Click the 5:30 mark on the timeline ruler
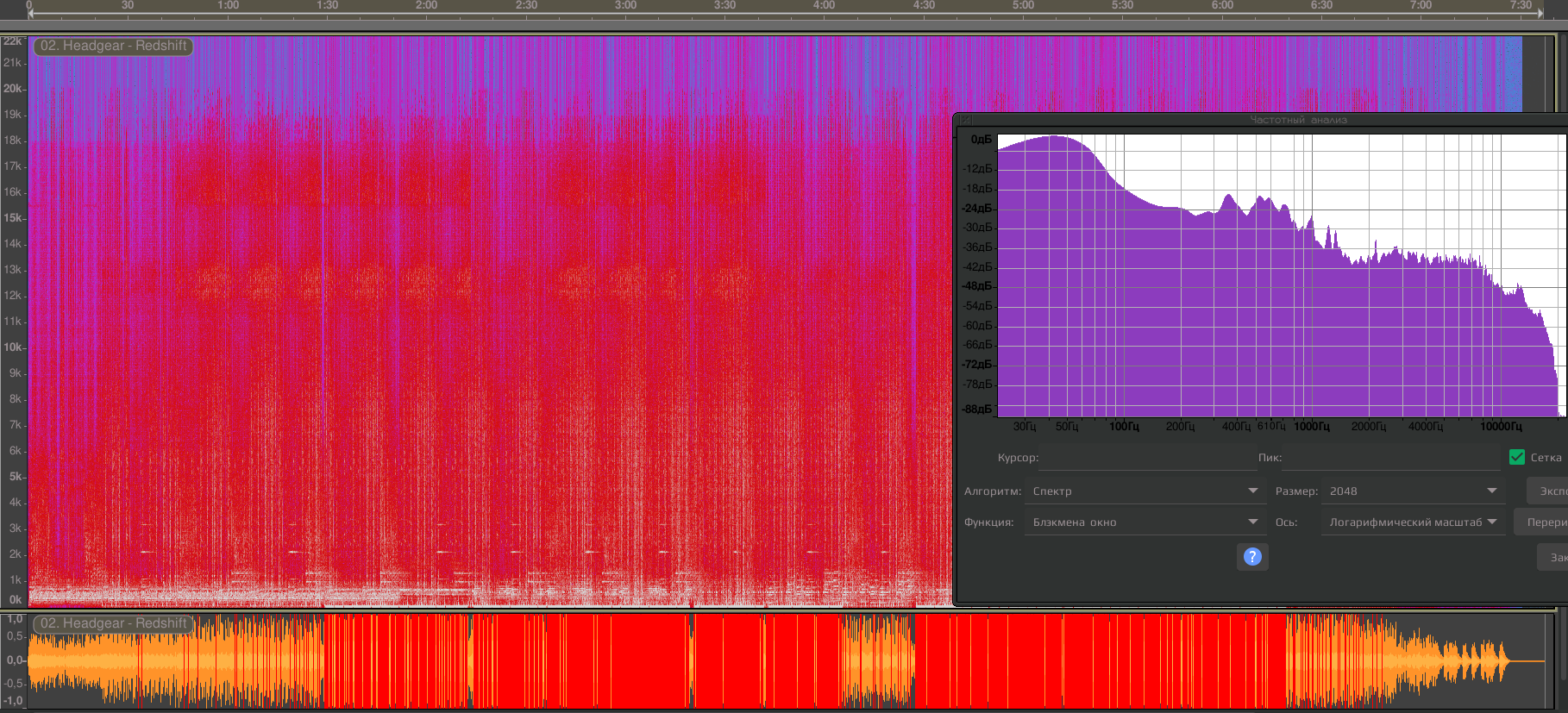This screenshot has height=713, width=1568. 1122,5
